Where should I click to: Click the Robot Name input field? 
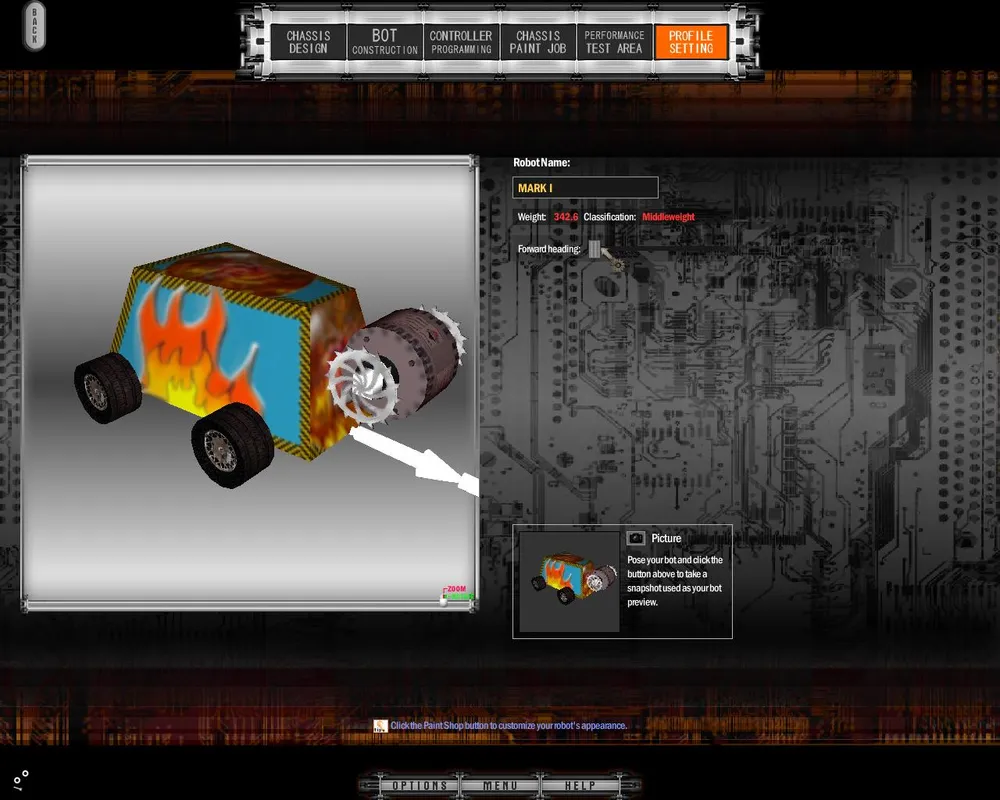(585, 188)
